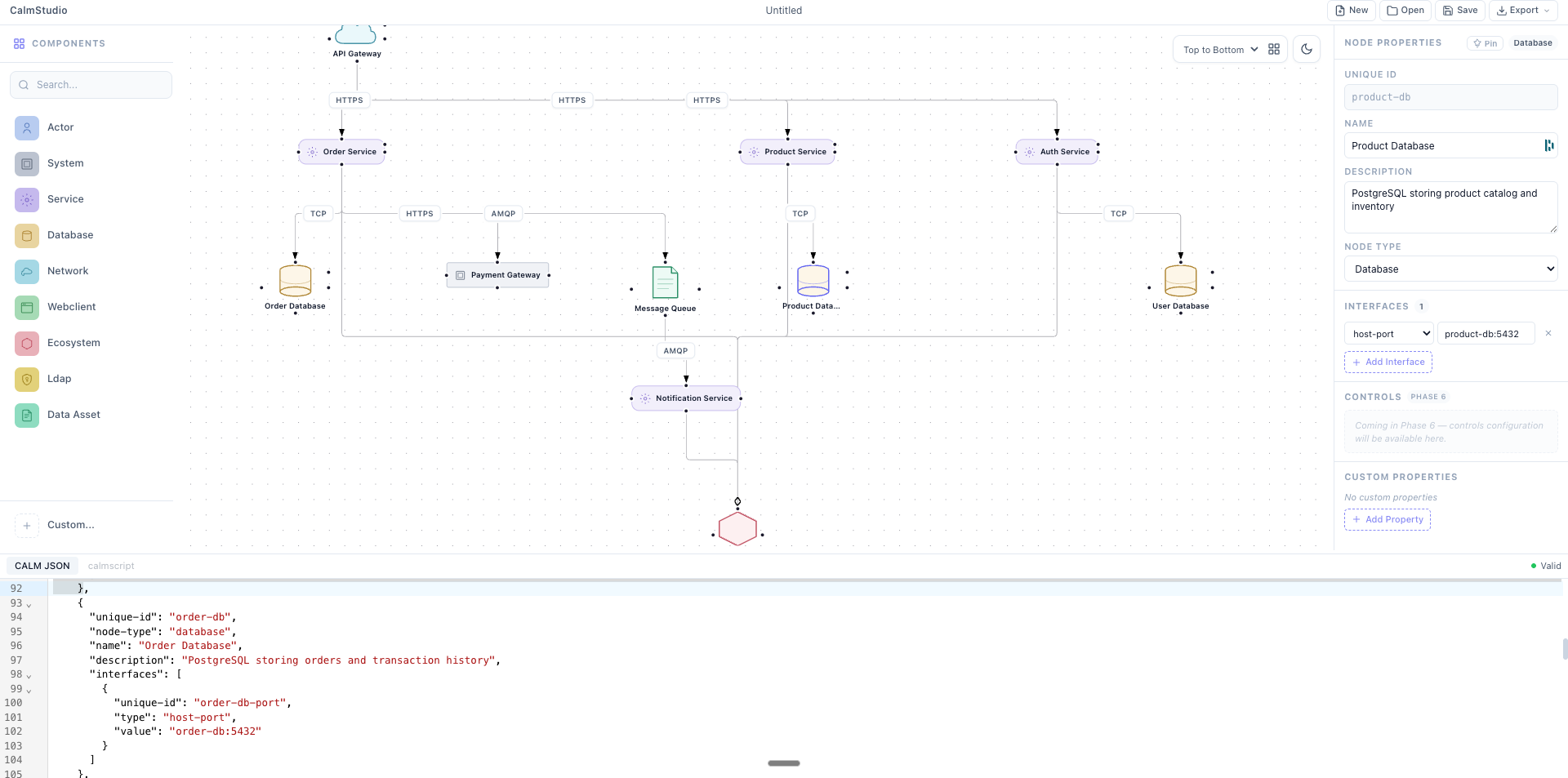This screenshot has width=1568, height=778.
Task: Select the Actor component icon
Action: coord(27,127)
